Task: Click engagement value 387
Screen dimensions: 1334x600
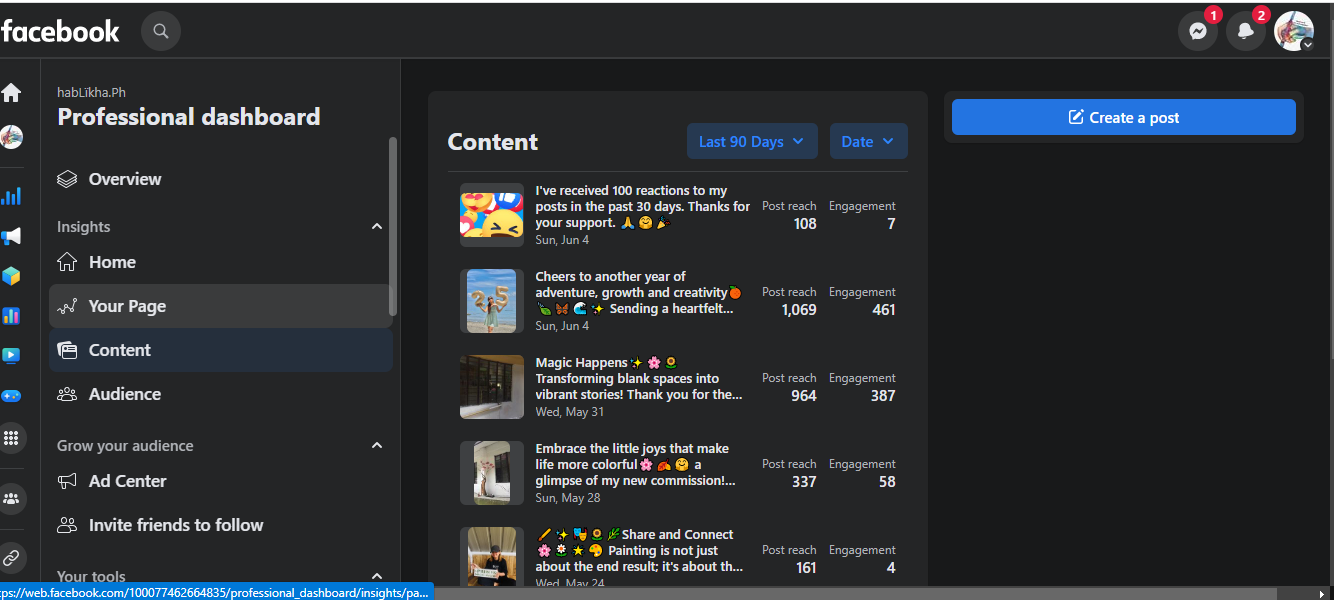Action: [883, 396]
